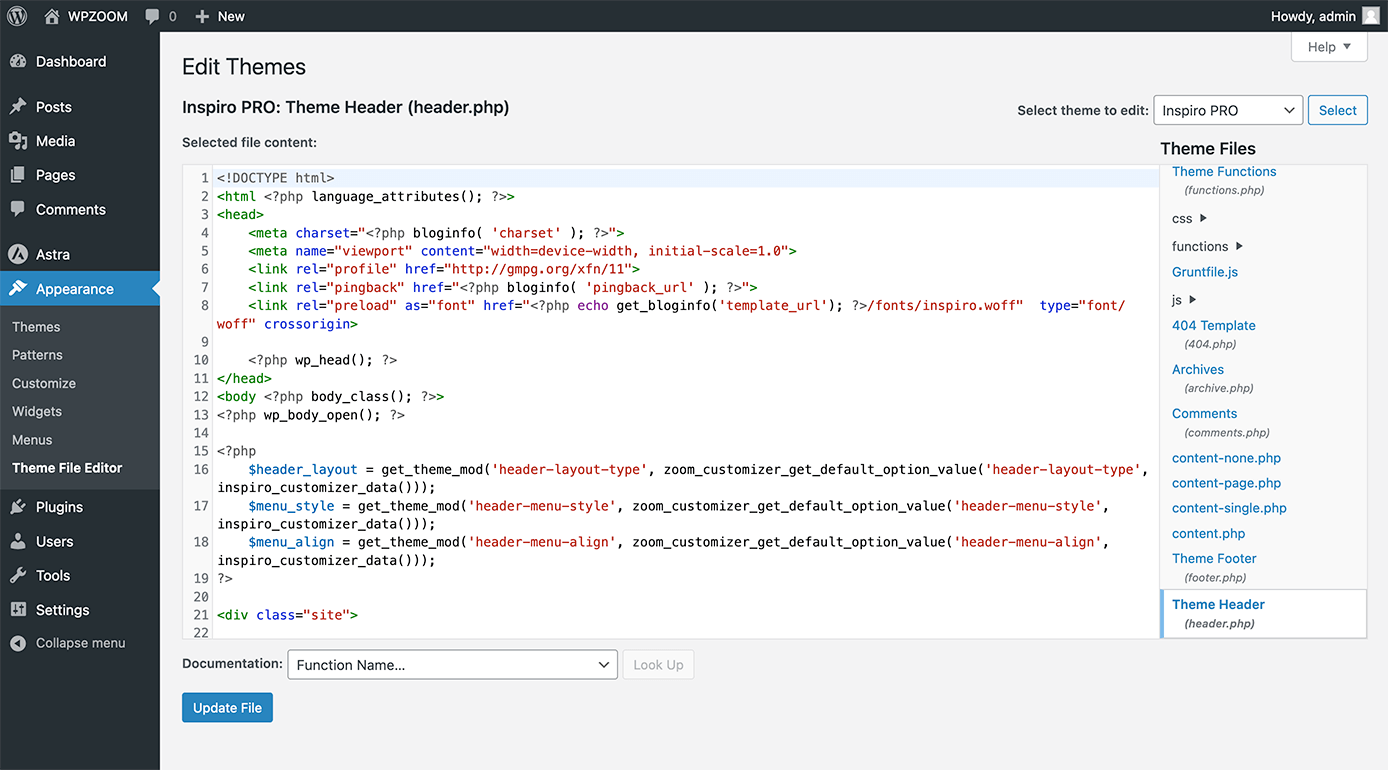Open the Theme Footer file link
The height and width of the screenshot is (770, 1388).
[1214, 558]
